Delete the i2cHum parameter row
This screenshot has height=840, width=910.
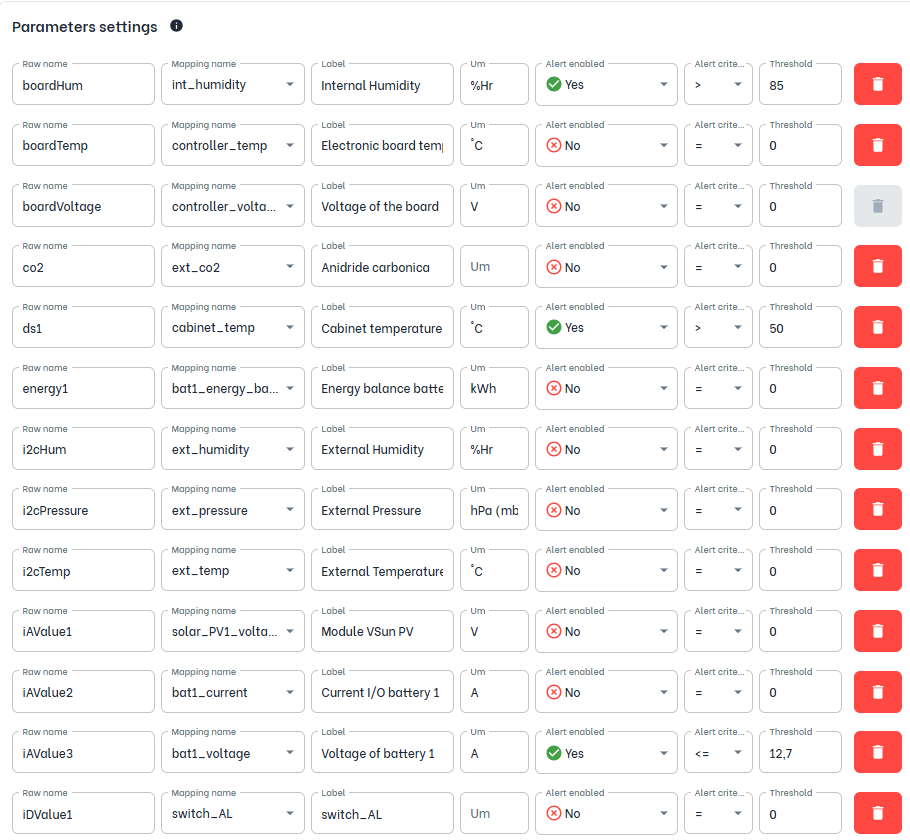[877, 448]
